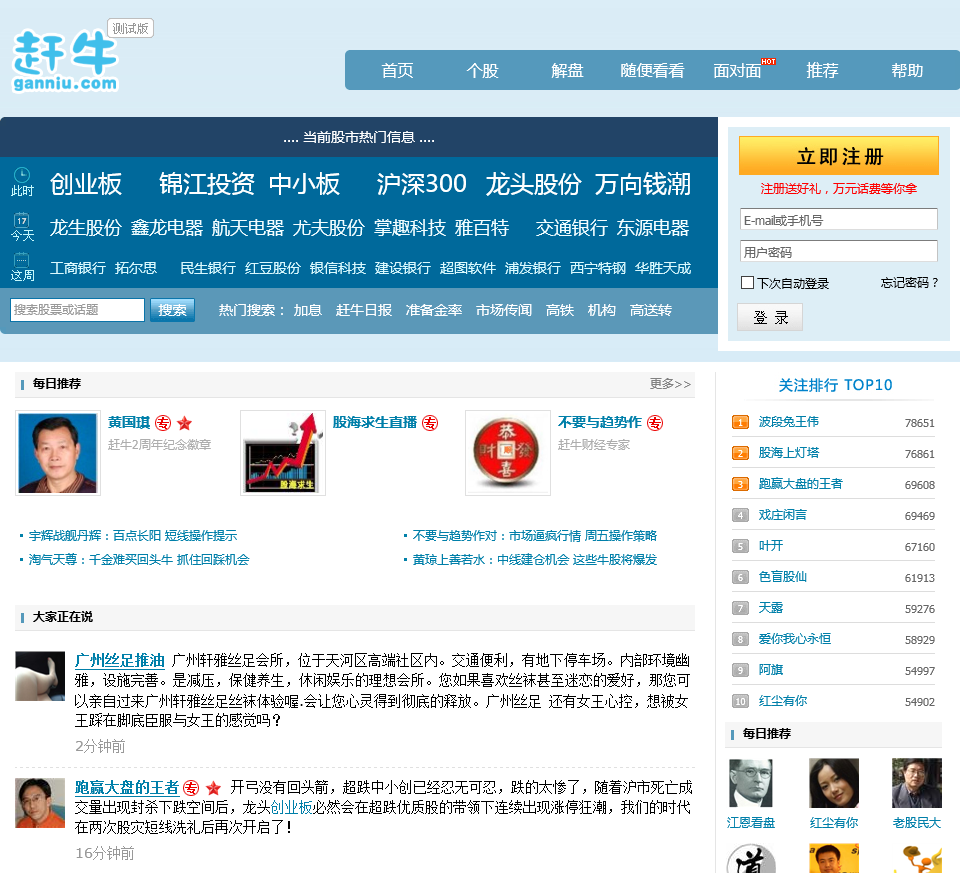Focus the E-mail或手机号 field
The image size is (960, 873).
(x=839, y=219)
